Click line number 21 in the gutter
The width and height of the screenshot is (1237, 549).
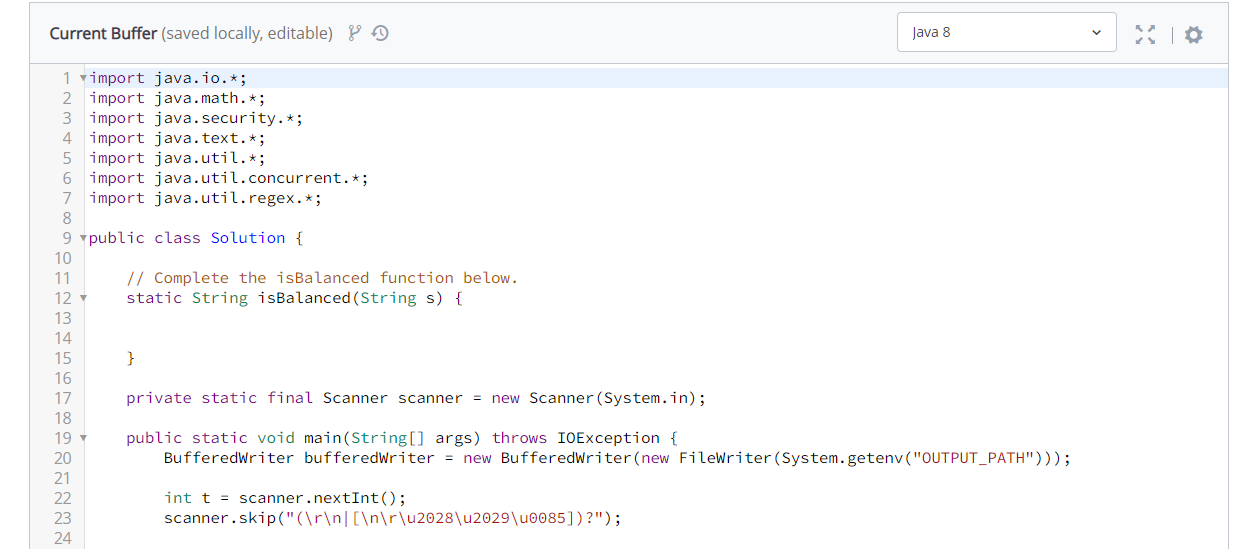[x=62, y=478]
